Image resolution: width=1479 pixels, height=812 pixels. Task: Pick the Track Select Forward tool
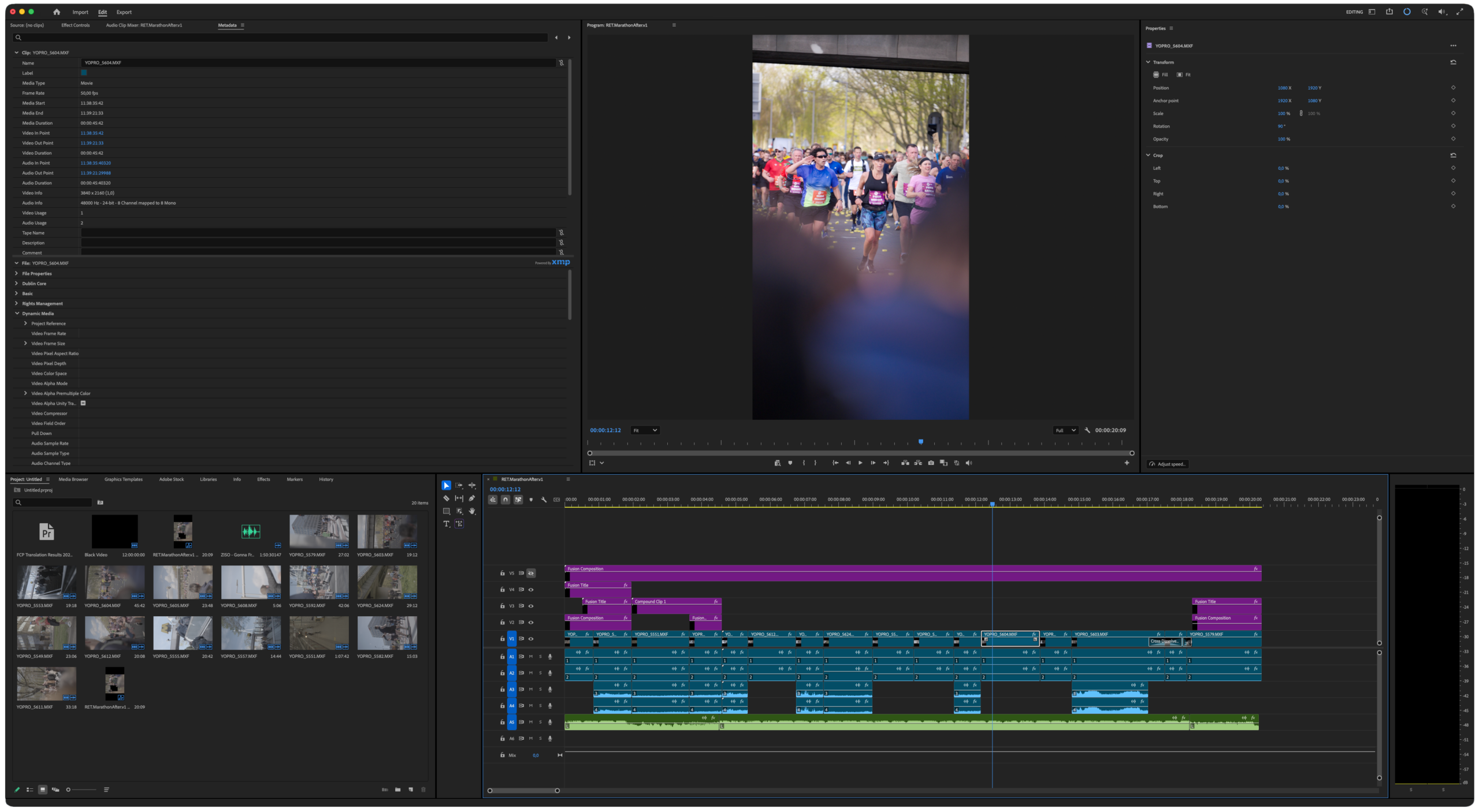[x=459, y=486]
